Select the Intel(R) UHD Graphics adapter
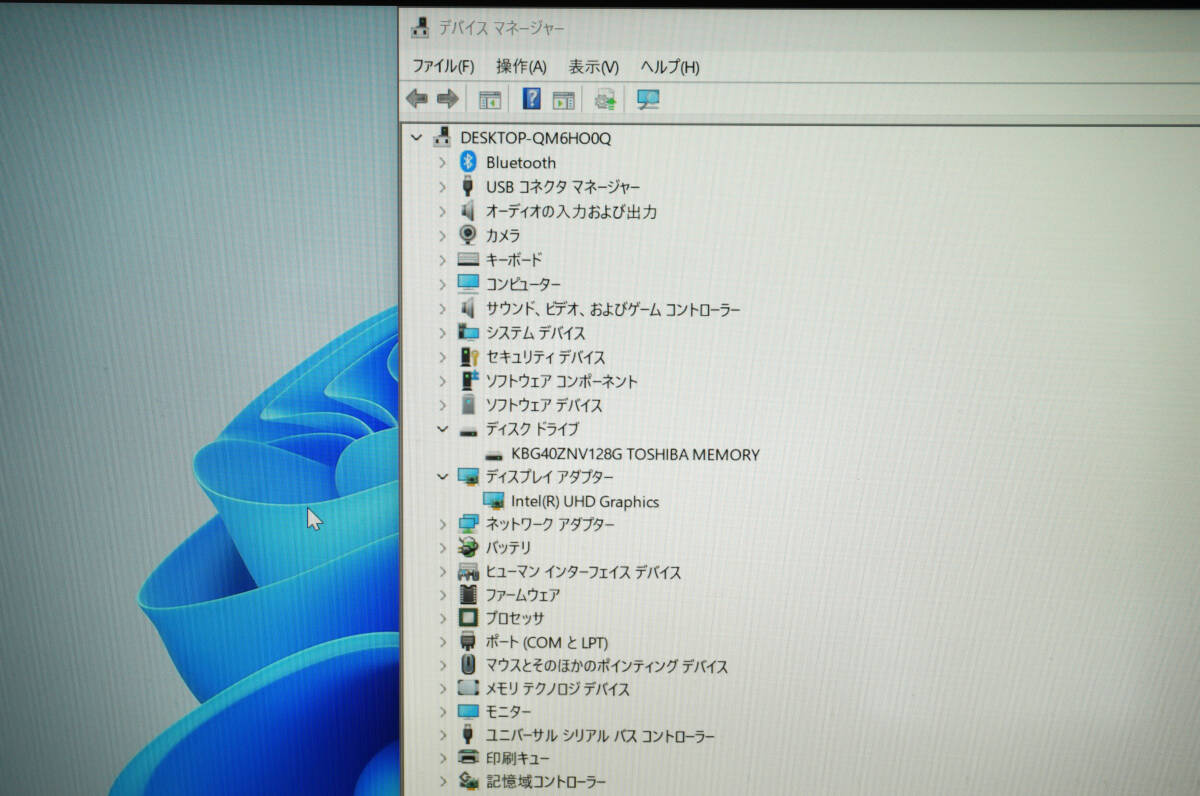This screenshot has height=796, width=1200. (x=585, y=502)
